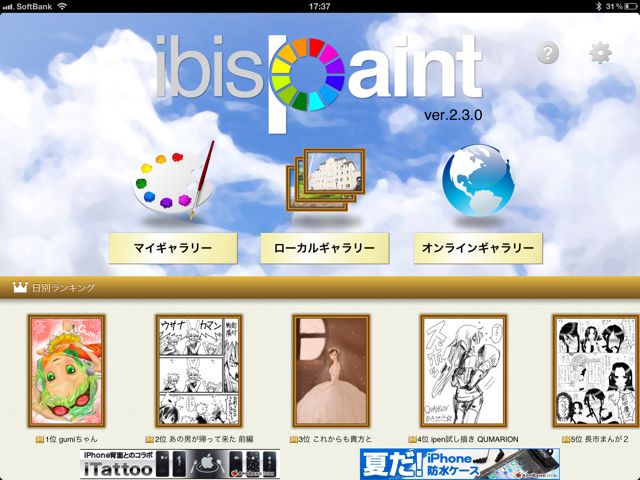Tap the crown icon beside 日別ランキング
This screenshot has width=640, height=480.
[x=20, y=287]
